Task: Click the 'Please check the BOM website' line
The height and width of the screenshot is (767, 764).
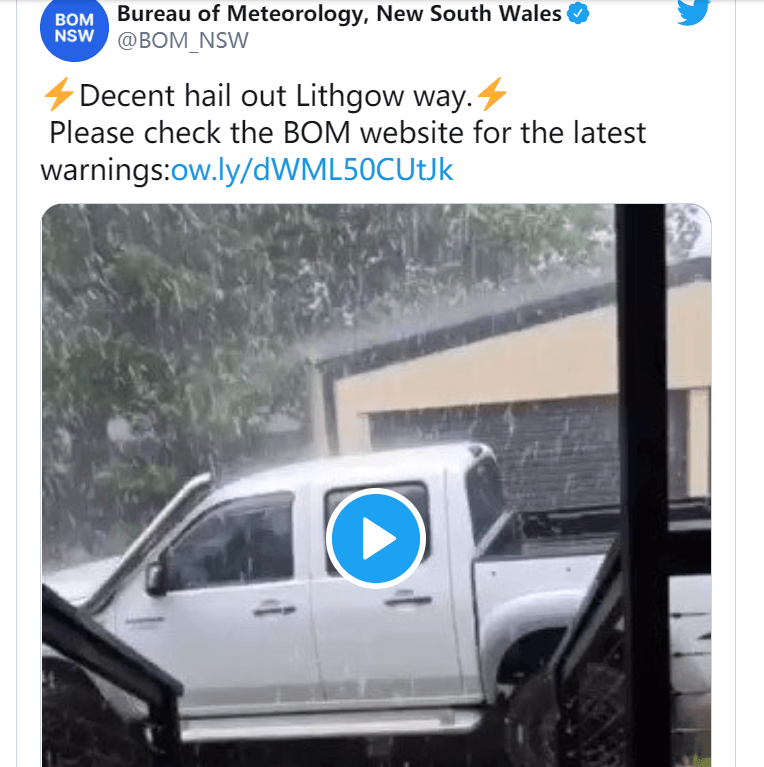Action: click(x=348, y=133)
